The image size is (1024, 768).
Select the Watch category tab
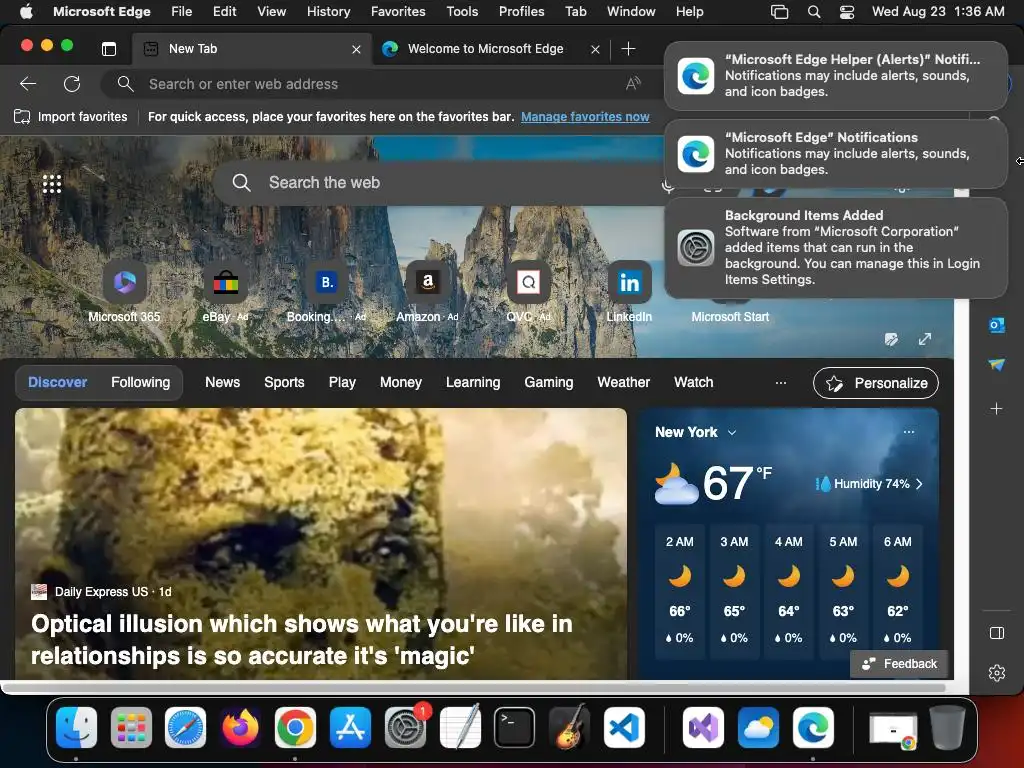tap(694, 383)
